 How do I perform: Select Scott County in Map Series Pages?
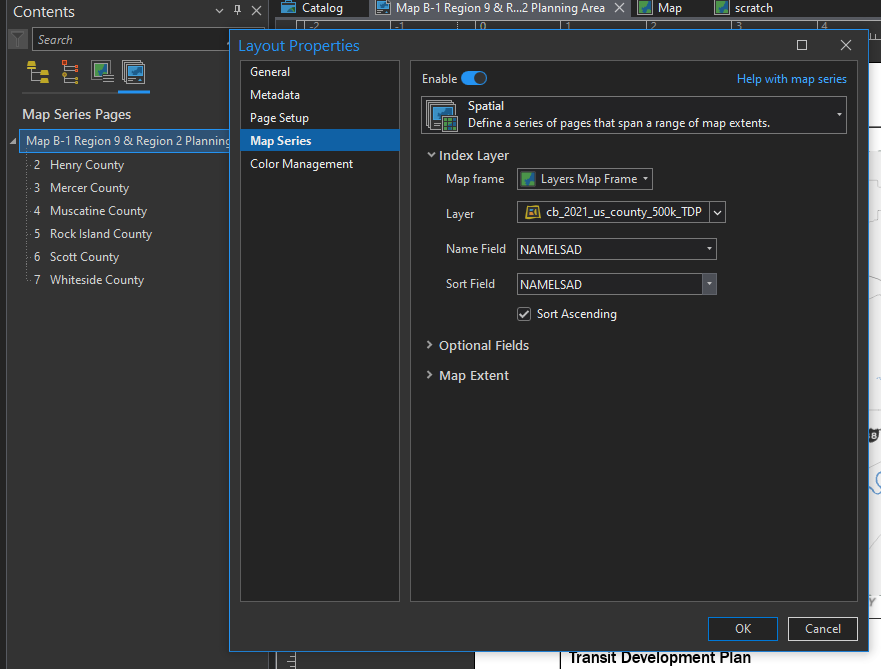[84, 256]
